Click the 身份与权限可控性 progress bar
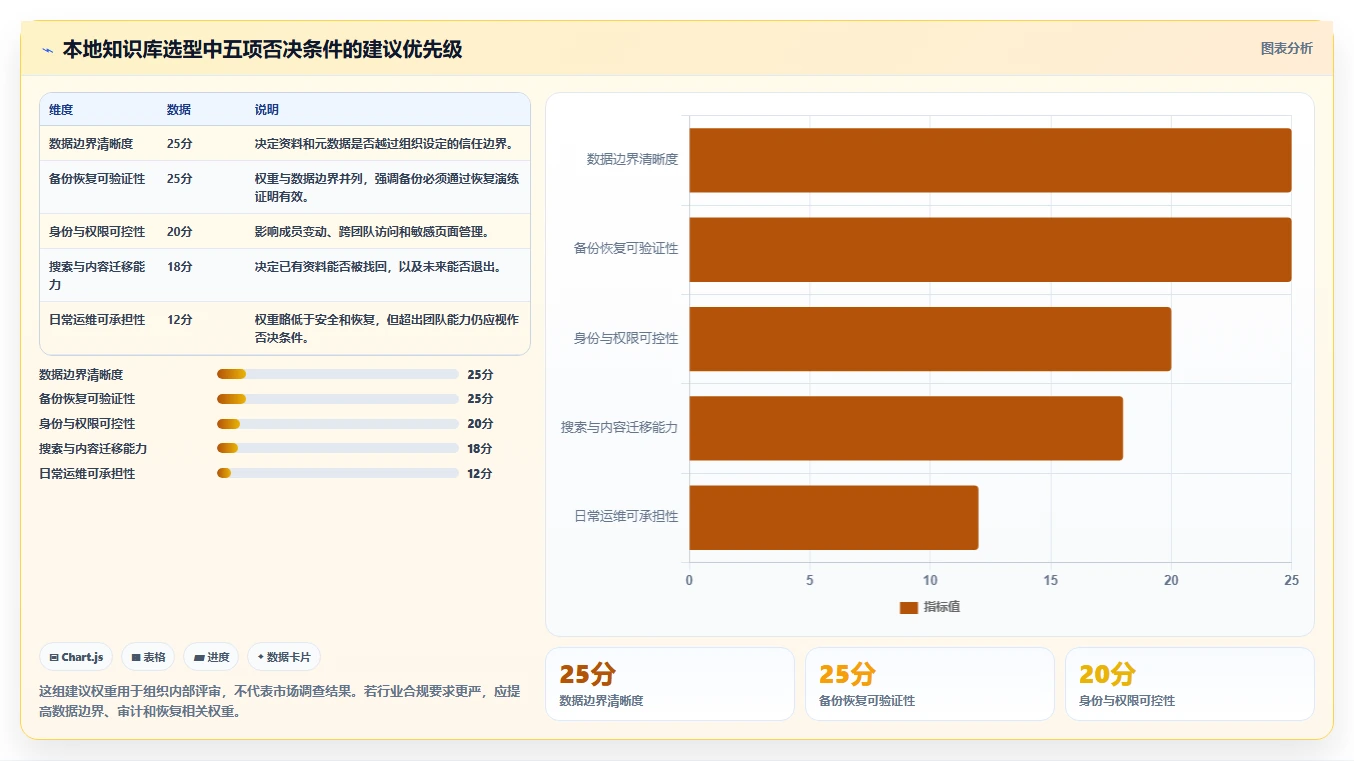This screenshot has height=761, width=1354. (x=337, y=424)
